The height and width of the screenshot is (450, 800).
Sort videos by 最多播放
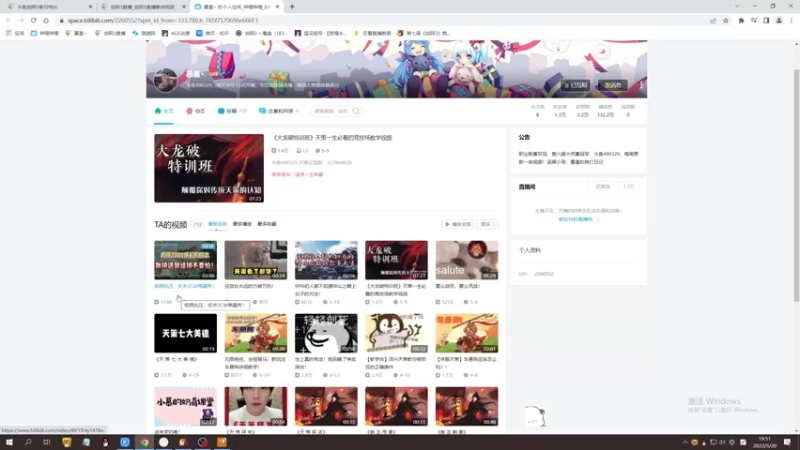click(x=242, y=224)
